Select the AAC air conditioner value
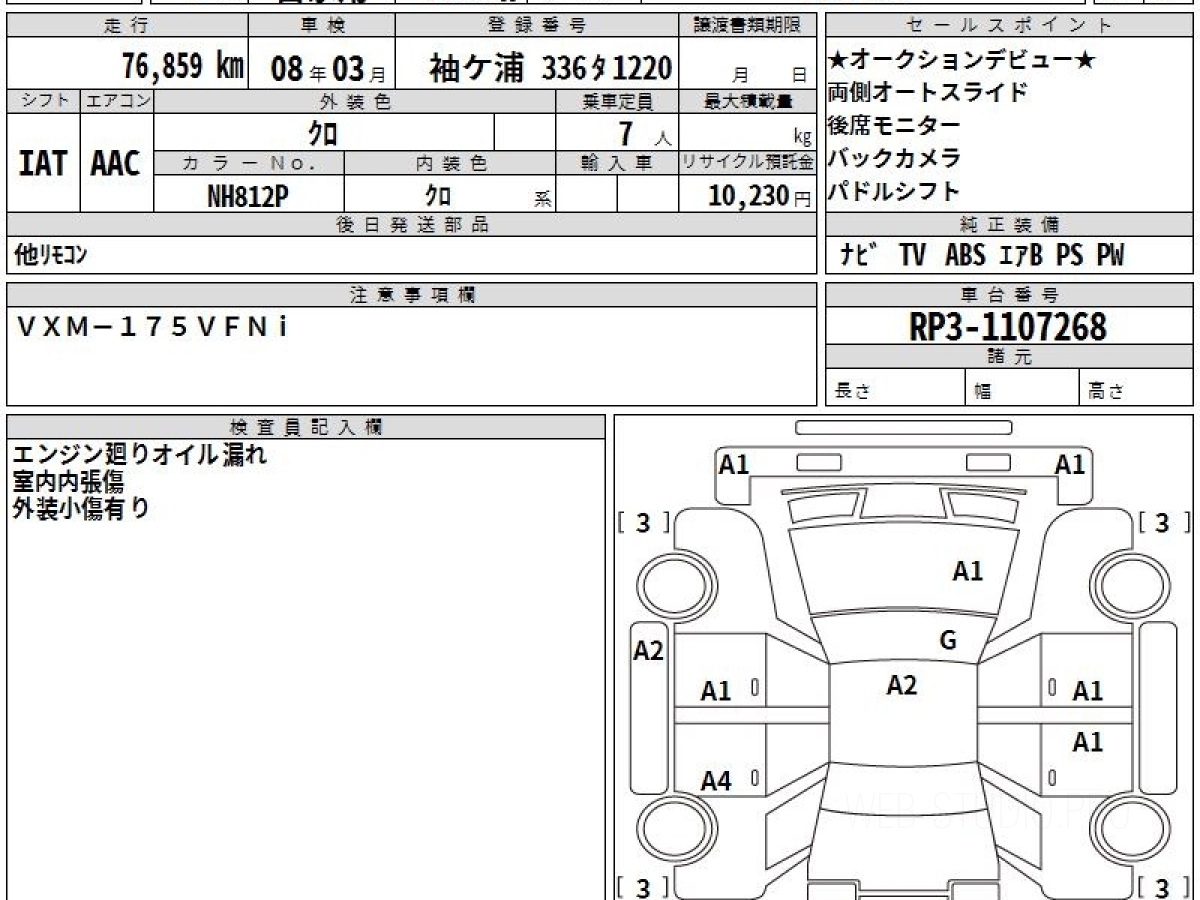 point(116,163)
